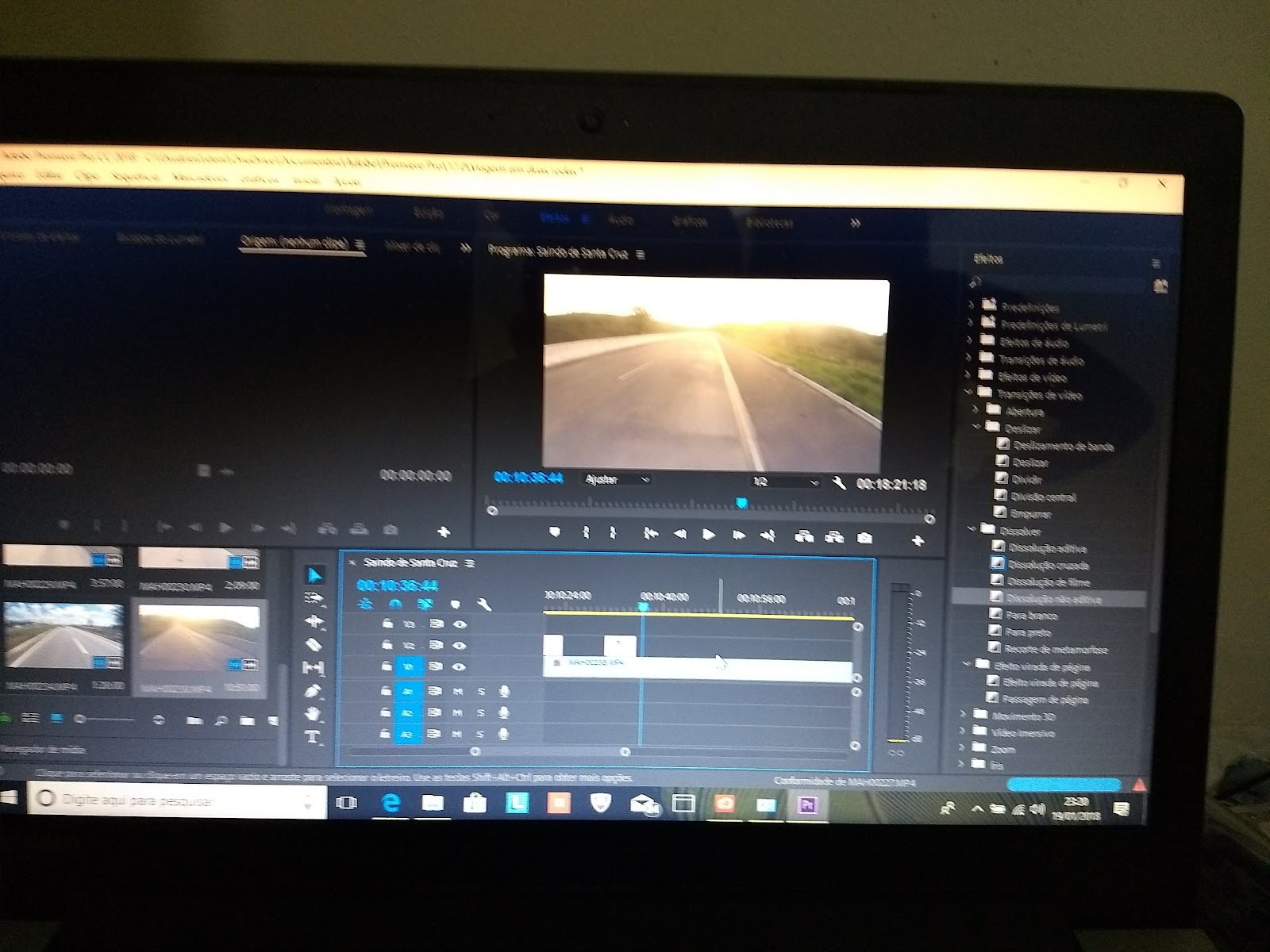
Task: Click Add Marker in Program monitor controls
Action: (x=554, y=532)
